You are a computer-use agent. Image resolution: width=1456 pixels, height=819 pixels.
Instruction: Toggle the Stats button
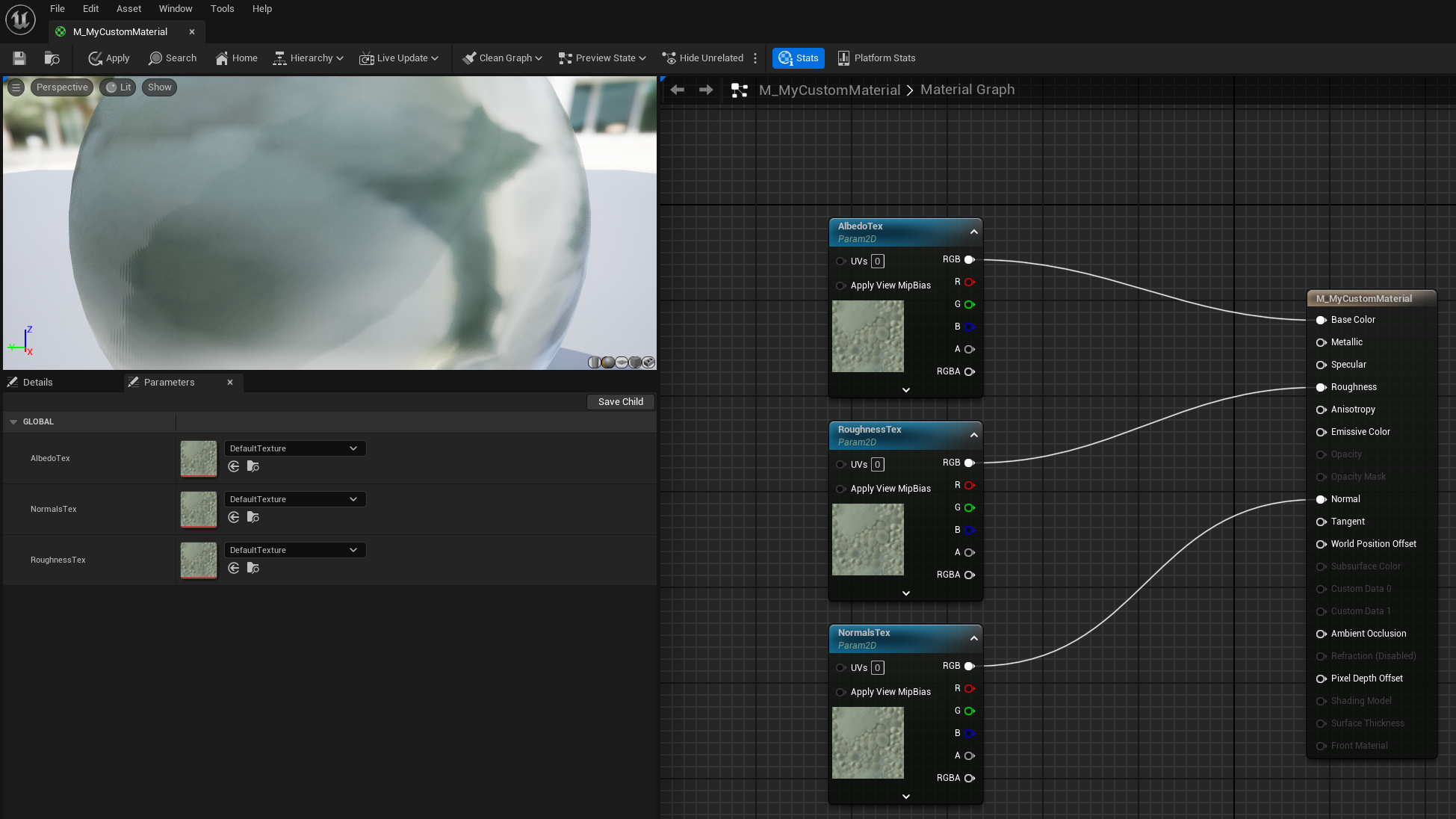799,58
